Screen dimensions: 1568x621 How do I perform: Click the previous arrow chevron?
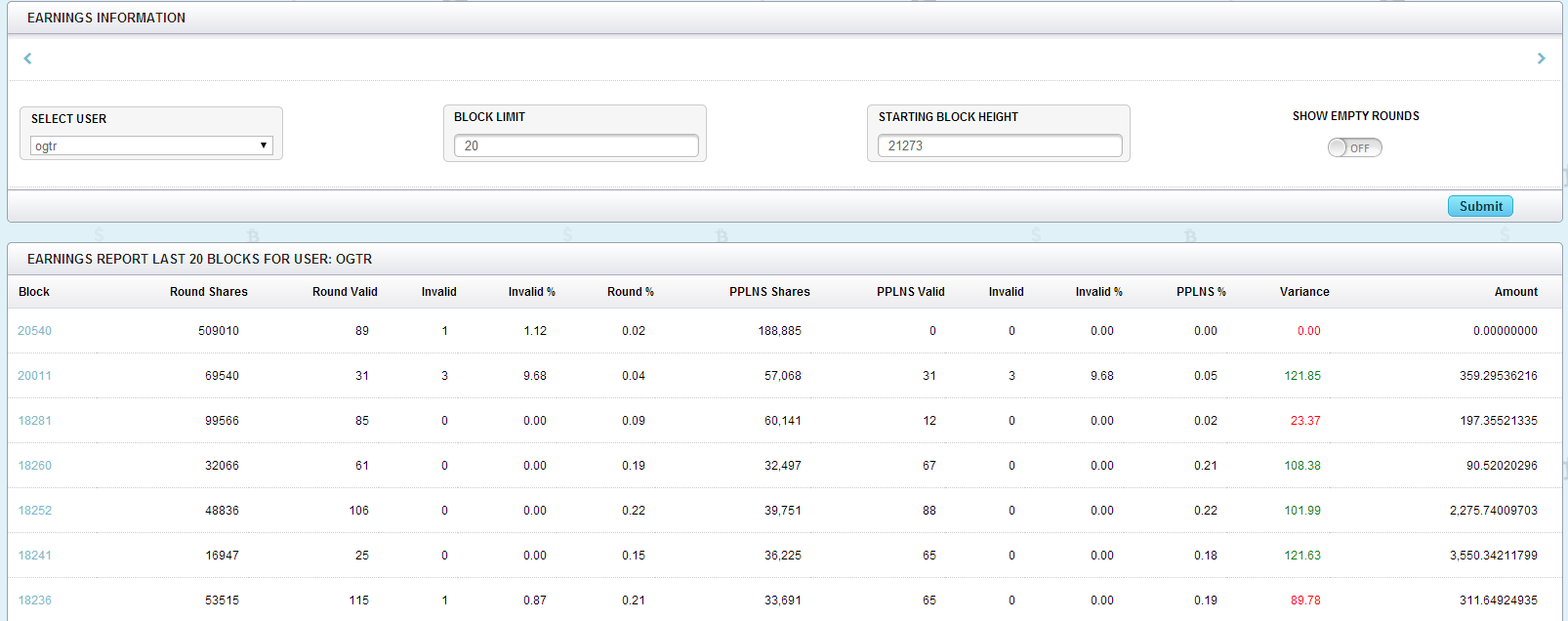coord(27,59)
